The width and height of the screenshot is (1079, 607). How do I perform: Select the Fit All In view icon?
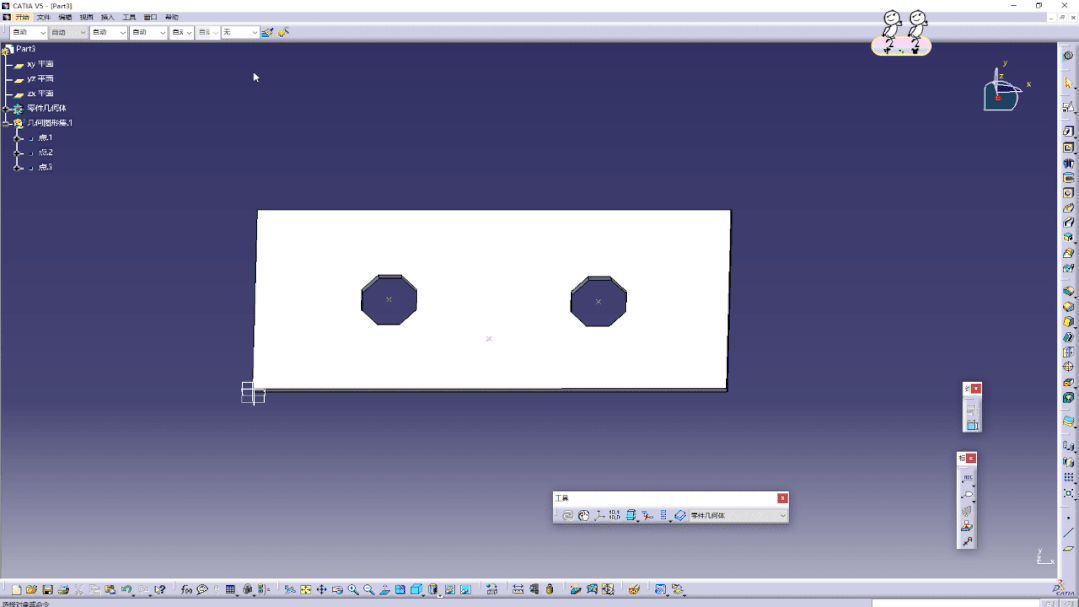point(305,590)
